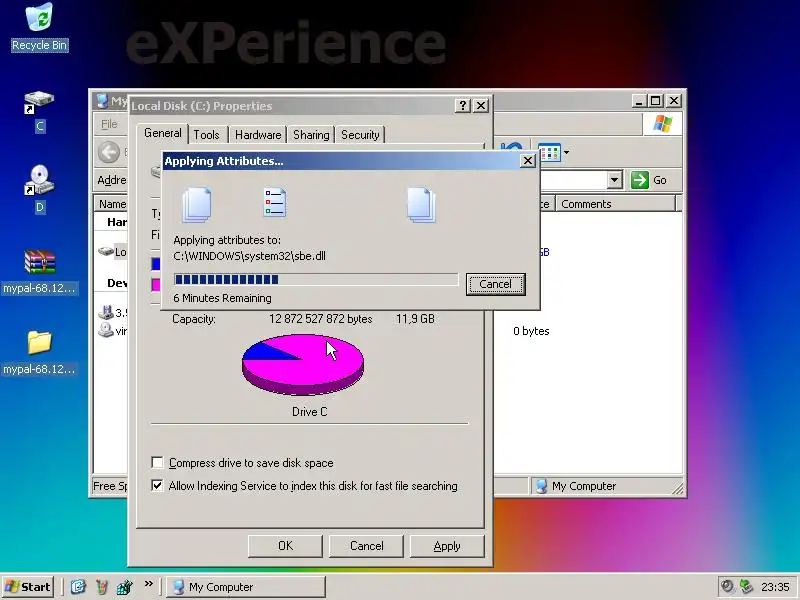Expand the address bar dropdown arrow

pos(615,180)
